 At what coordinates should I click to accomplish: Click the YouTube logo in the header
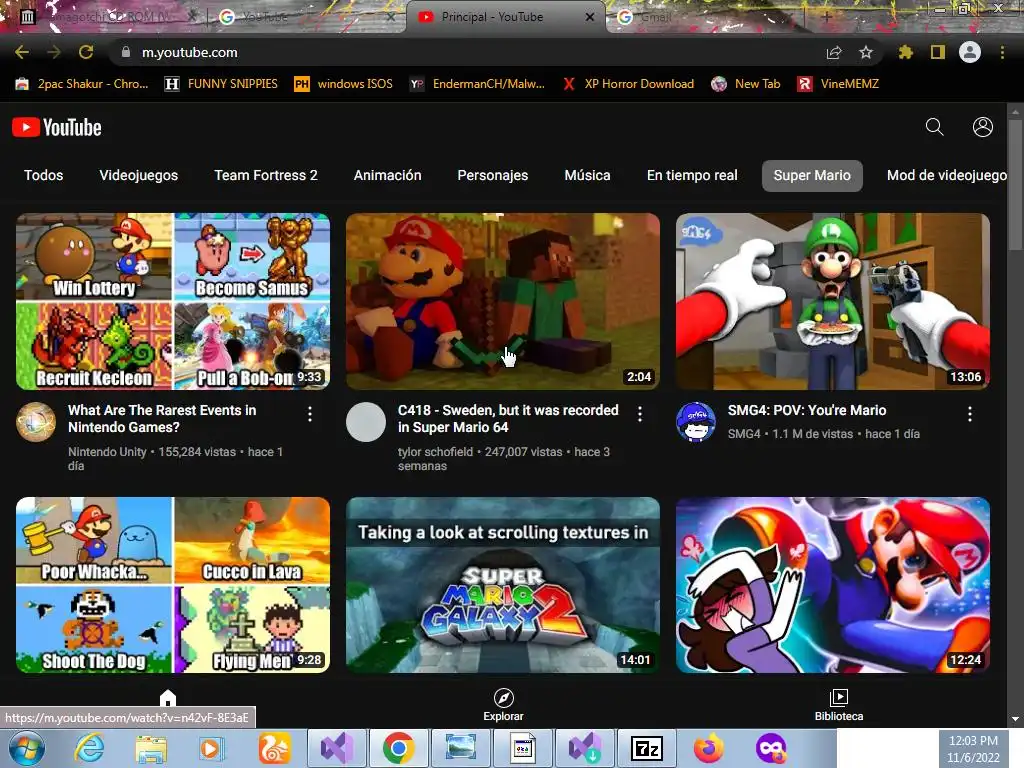(x=57, y=127)
